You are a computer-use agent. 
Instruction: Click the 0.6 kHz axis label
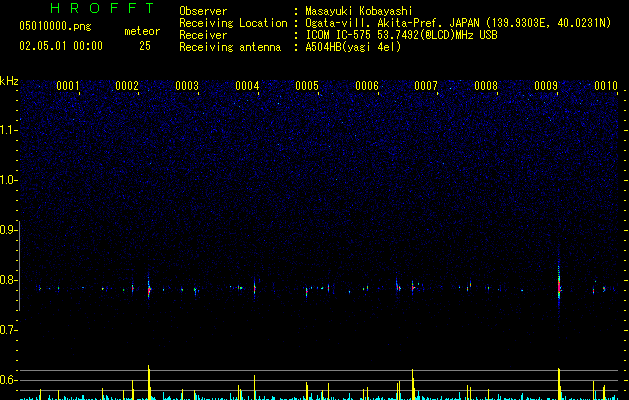9,380
